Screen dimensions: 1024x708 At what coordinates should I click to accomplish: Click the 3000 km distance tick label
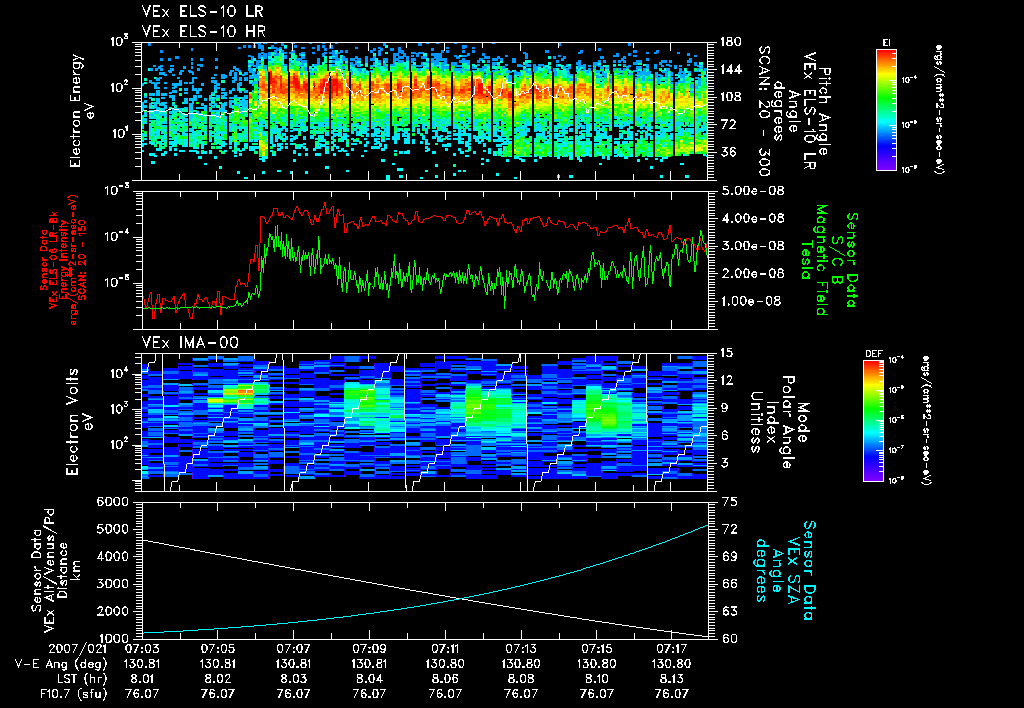coord(112,584)
